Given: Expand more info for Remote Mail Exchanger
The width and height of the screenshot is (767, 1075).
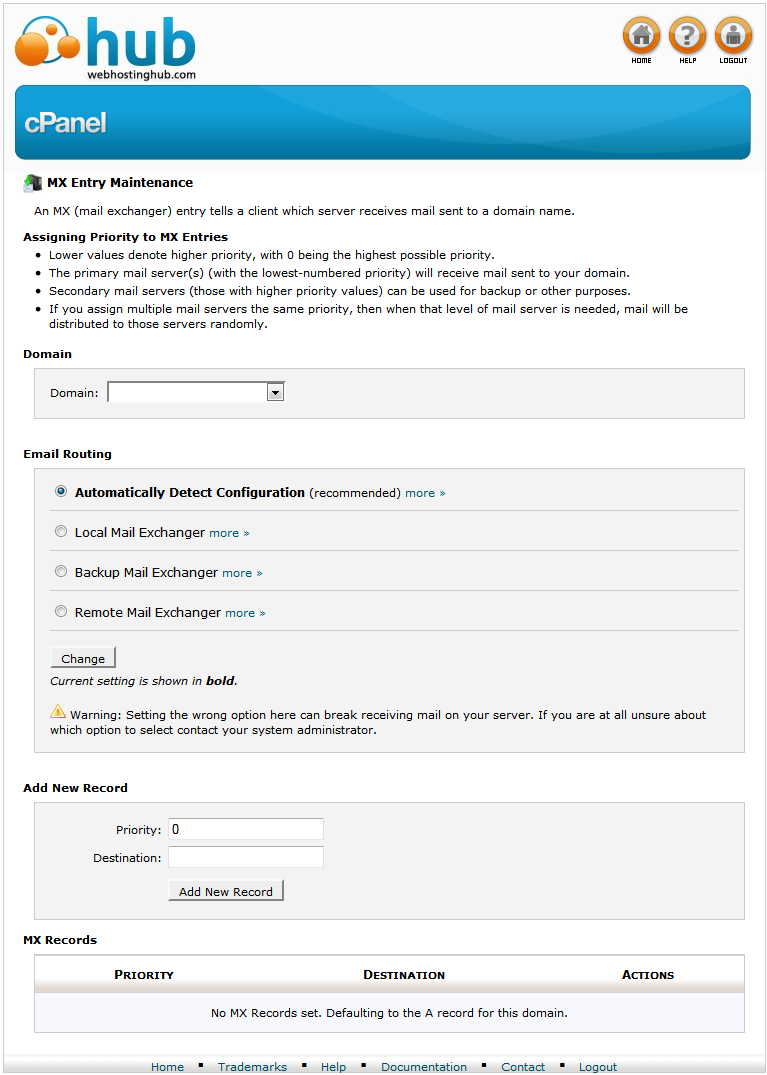Looking at the screenshot, I should 245,613.
